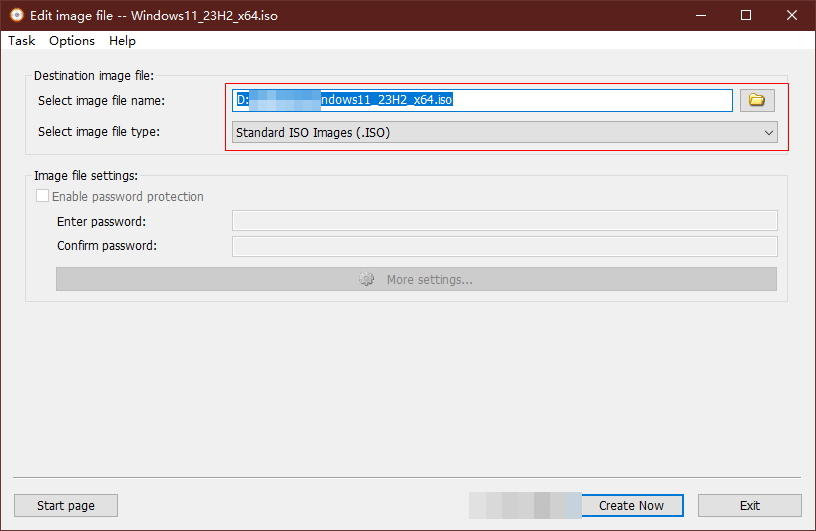
Task: Close the Edit image file window
Action: (x=792, y=15)
